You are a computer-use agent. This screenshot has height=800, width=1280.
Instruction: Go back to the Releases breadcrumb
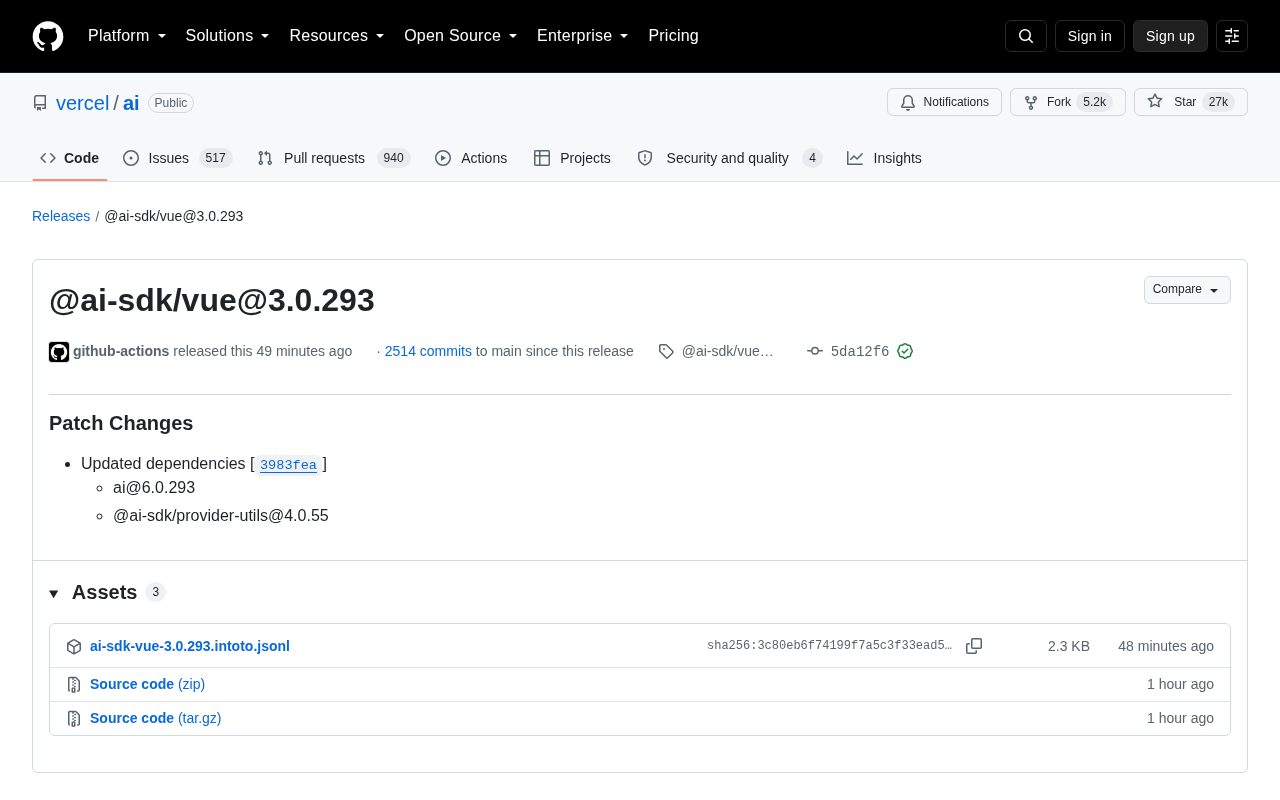coord(61,216)
